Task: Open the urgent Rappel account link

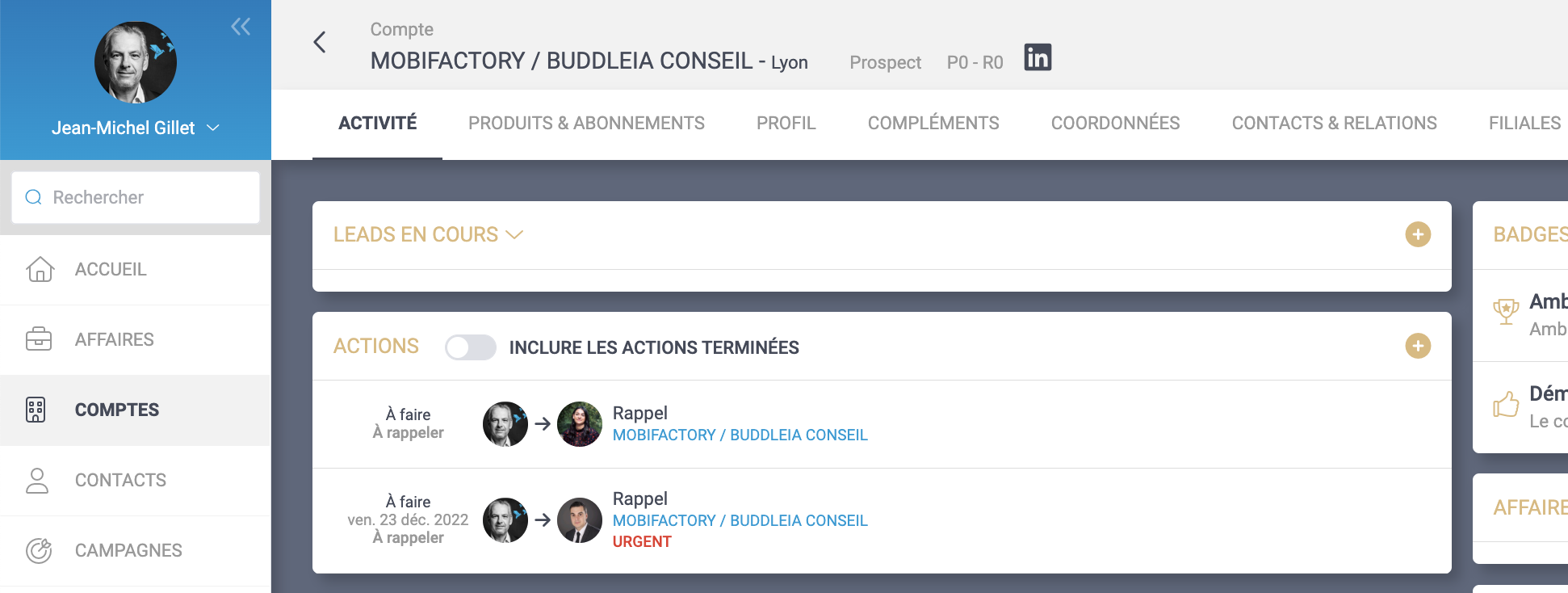Action: [x=740, y=520]
